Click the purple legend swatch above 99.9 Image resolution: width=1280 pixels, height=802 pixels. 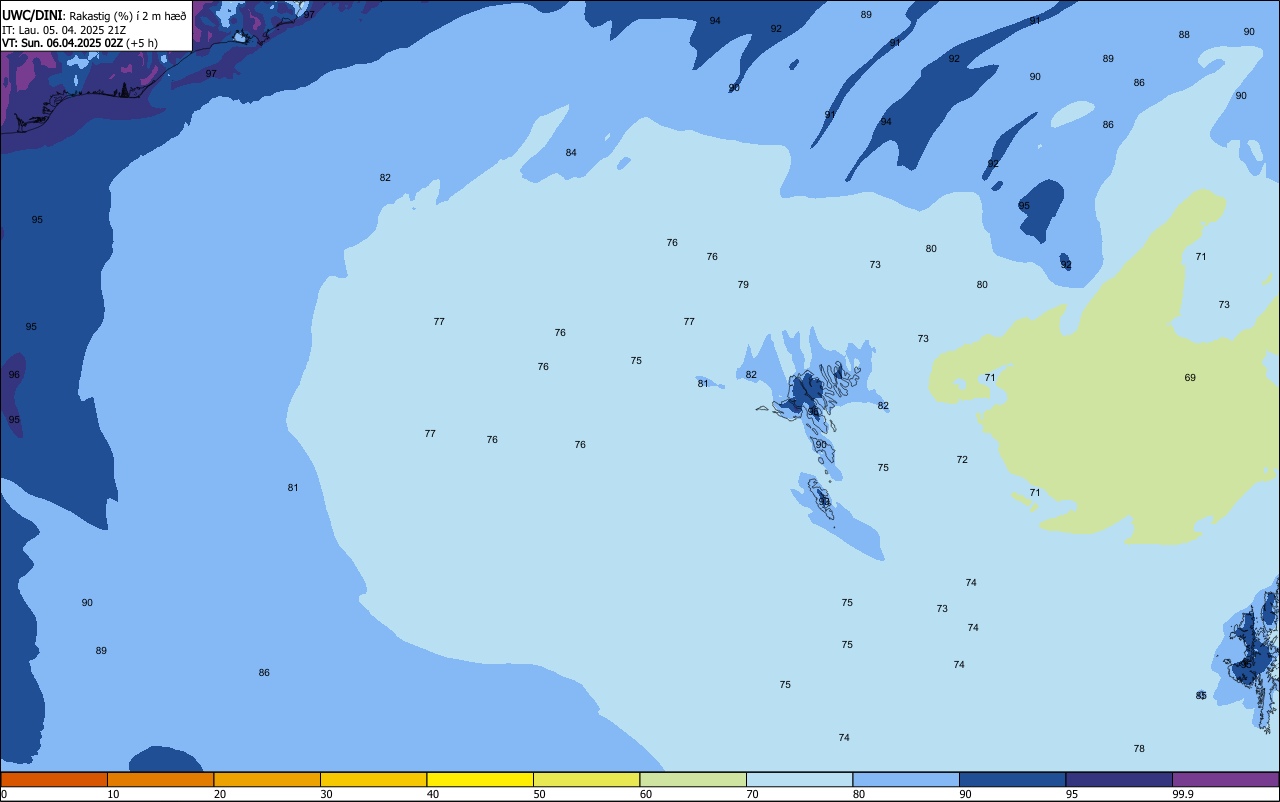coord(1225,779)
